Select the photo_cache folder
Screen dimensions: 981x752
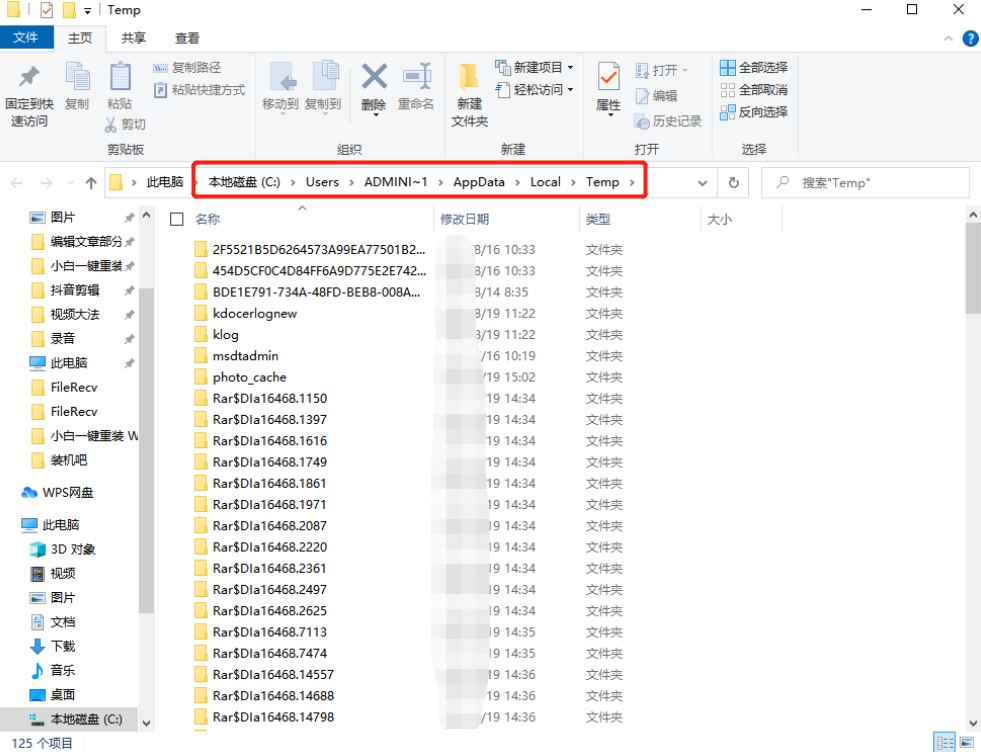point(249,377)
